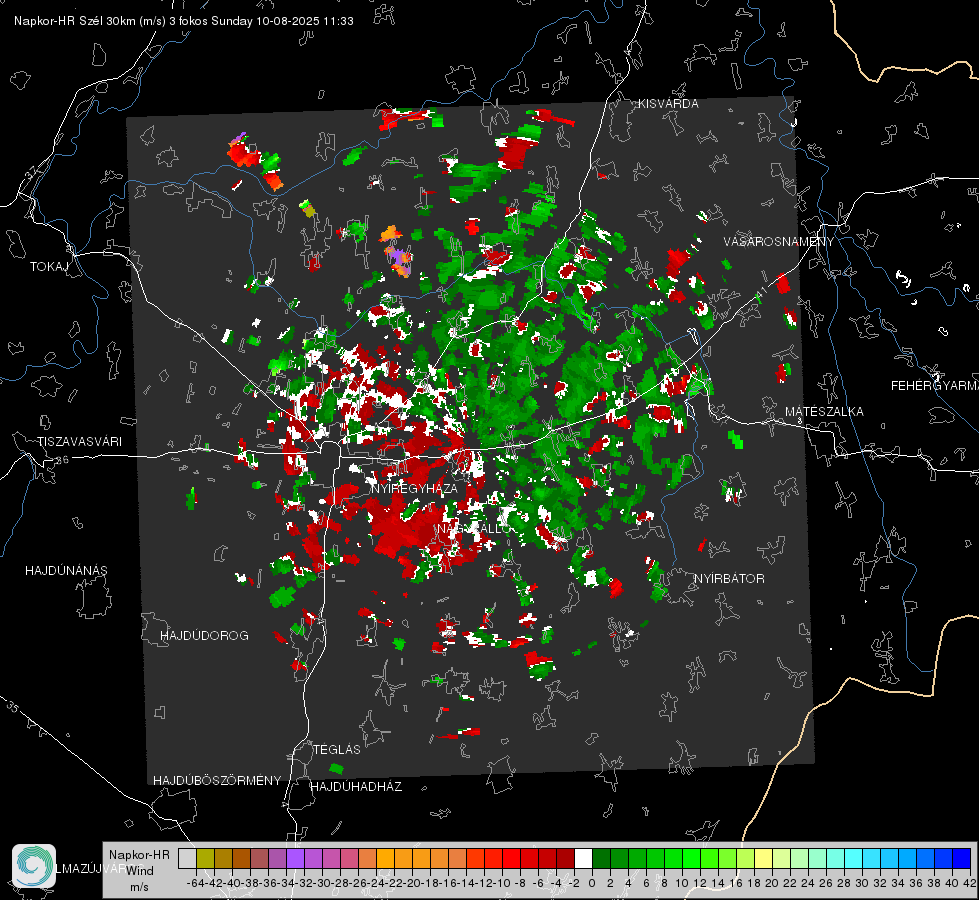Select the MÁTÉSZALKA town label
The height and width of the screenshot is (900, 979).
824,412
